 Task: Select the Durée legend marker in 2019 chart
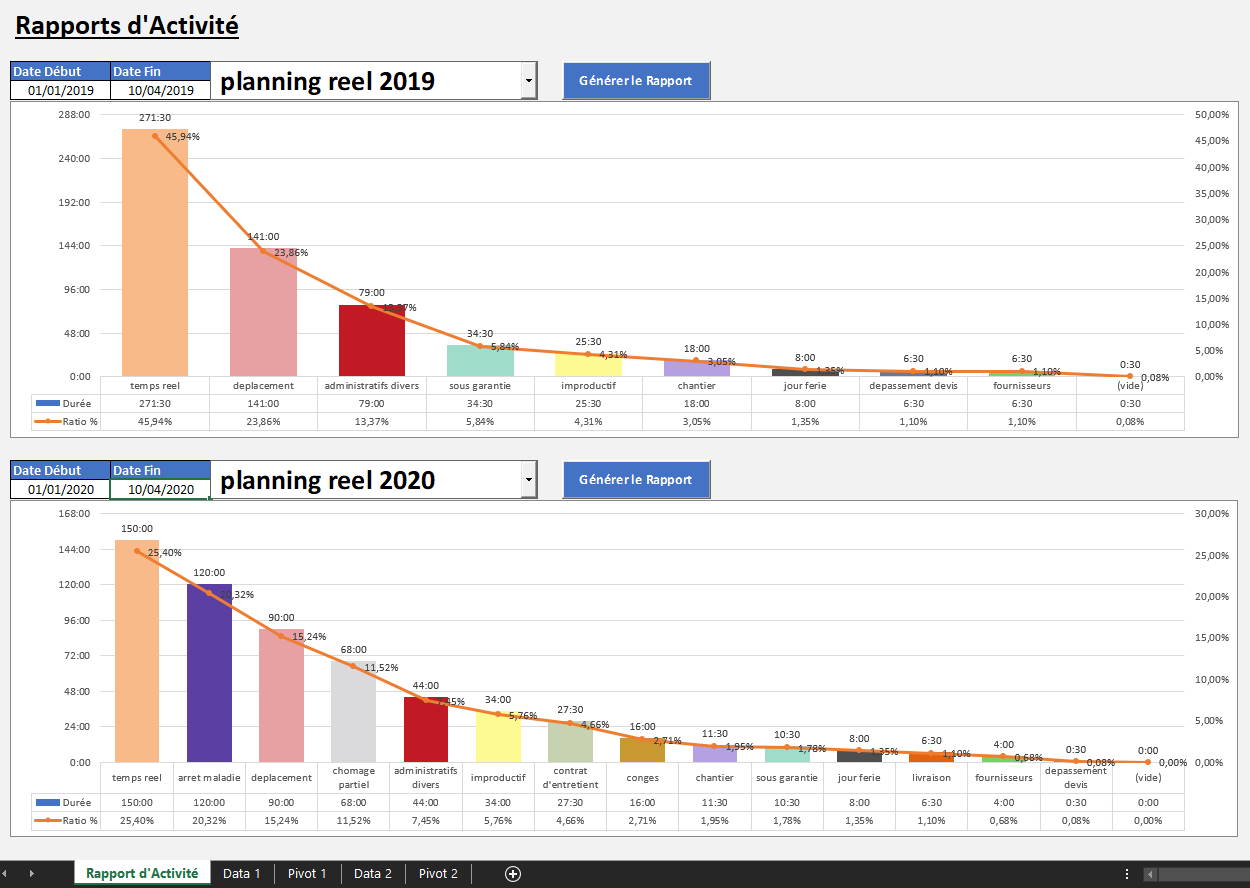point(47,403)
